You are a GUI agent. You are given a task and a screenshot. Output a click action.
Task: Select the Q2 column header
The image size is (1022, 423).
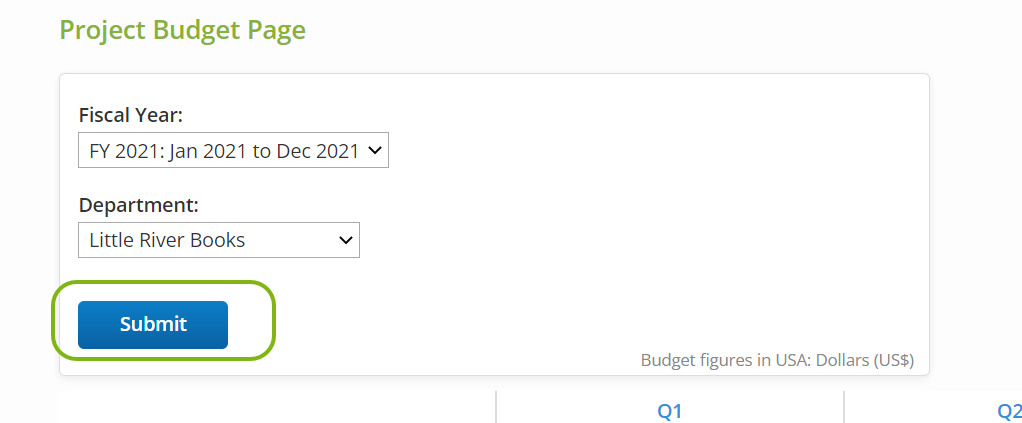pos(1009,411)
